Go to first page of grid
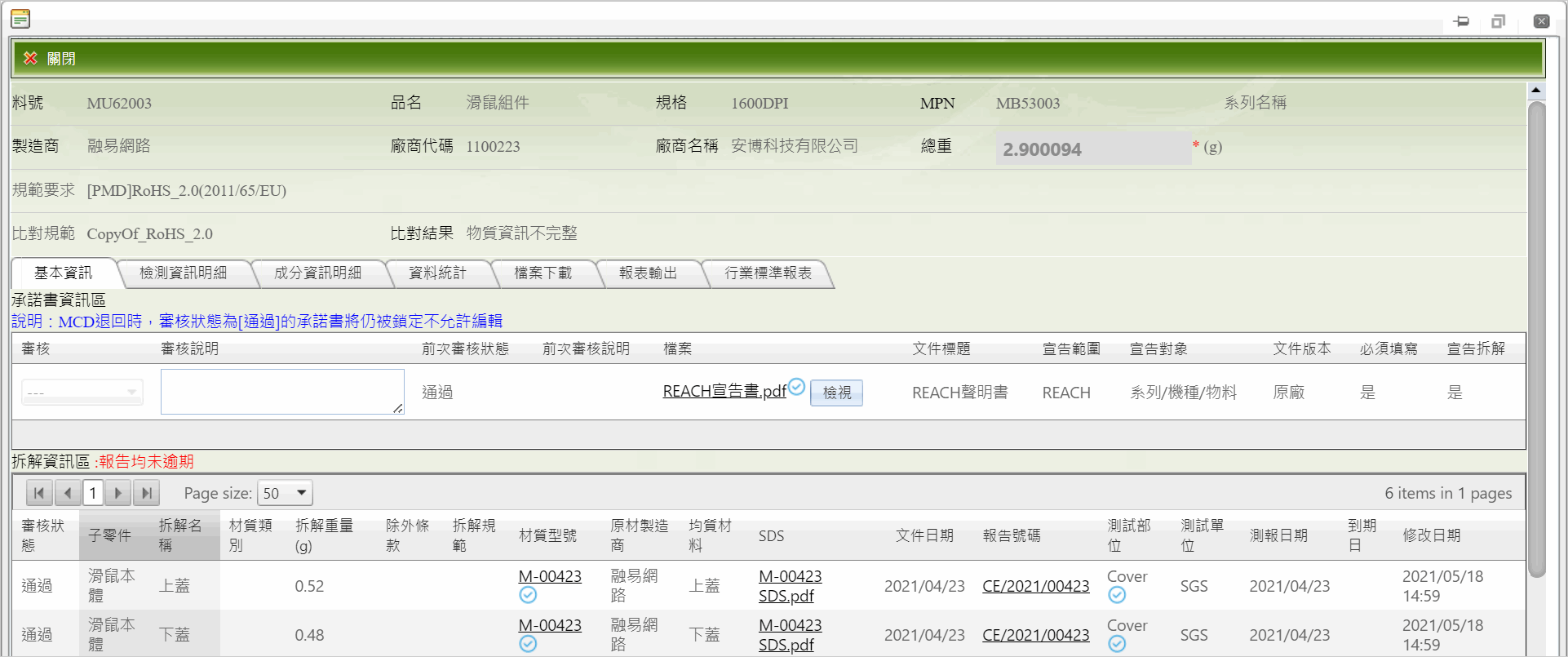 (39, 493)
